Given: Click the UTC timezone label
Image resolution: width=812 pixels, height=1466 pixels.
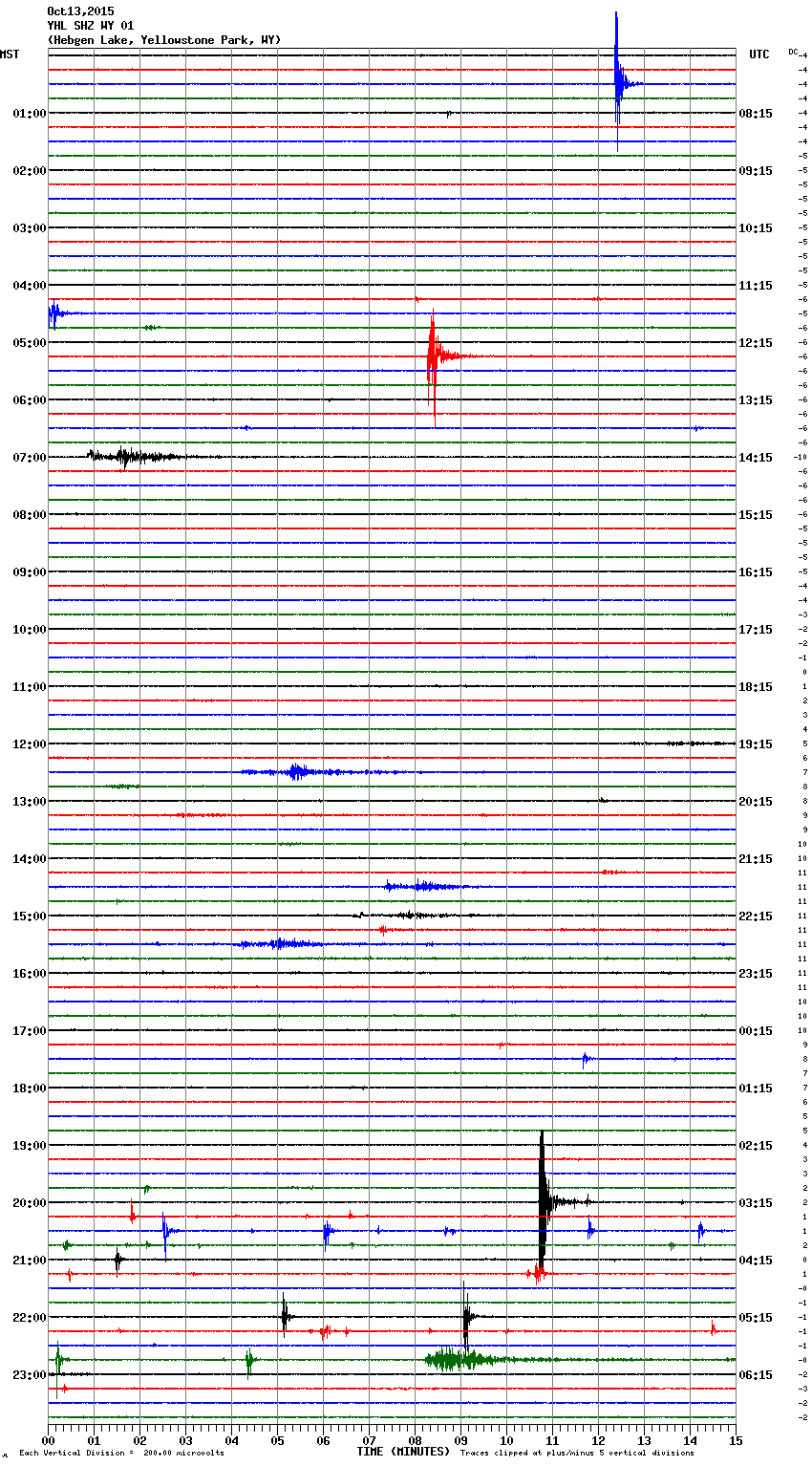Looking at the screenshot, I should point(759,54).
